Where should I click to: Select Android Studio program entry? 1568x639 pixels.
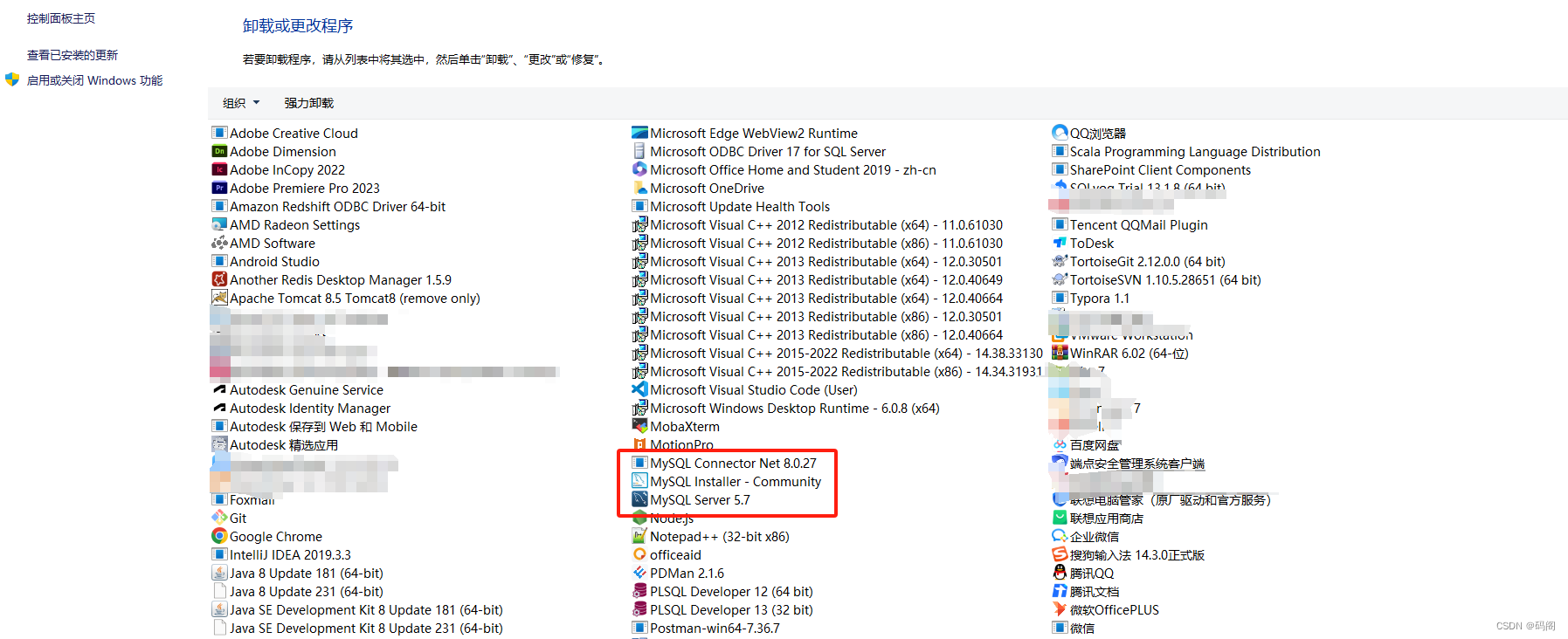coord(266,261)
